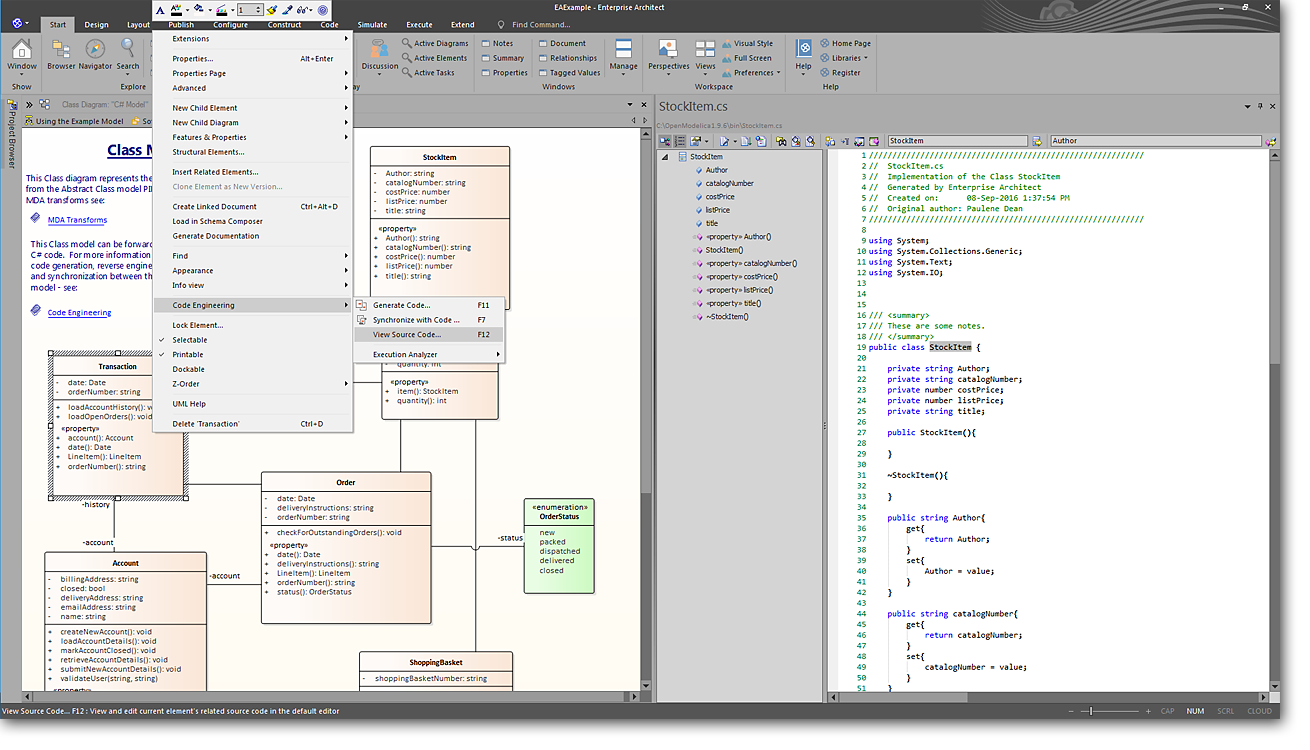Follow the MDA Transforms link
Image resolution: width=1310 pixels, height=750 pixels.
pyautogui.click(x=77, y=220)
